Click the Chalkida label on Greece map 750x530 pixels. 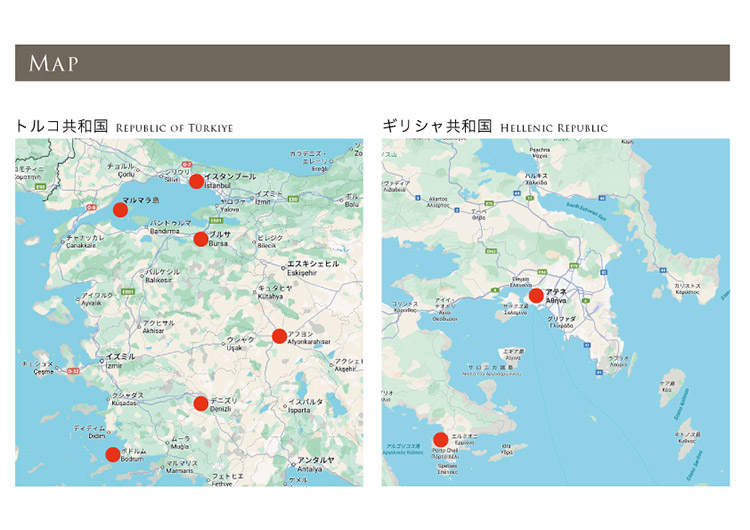(536, 178)
